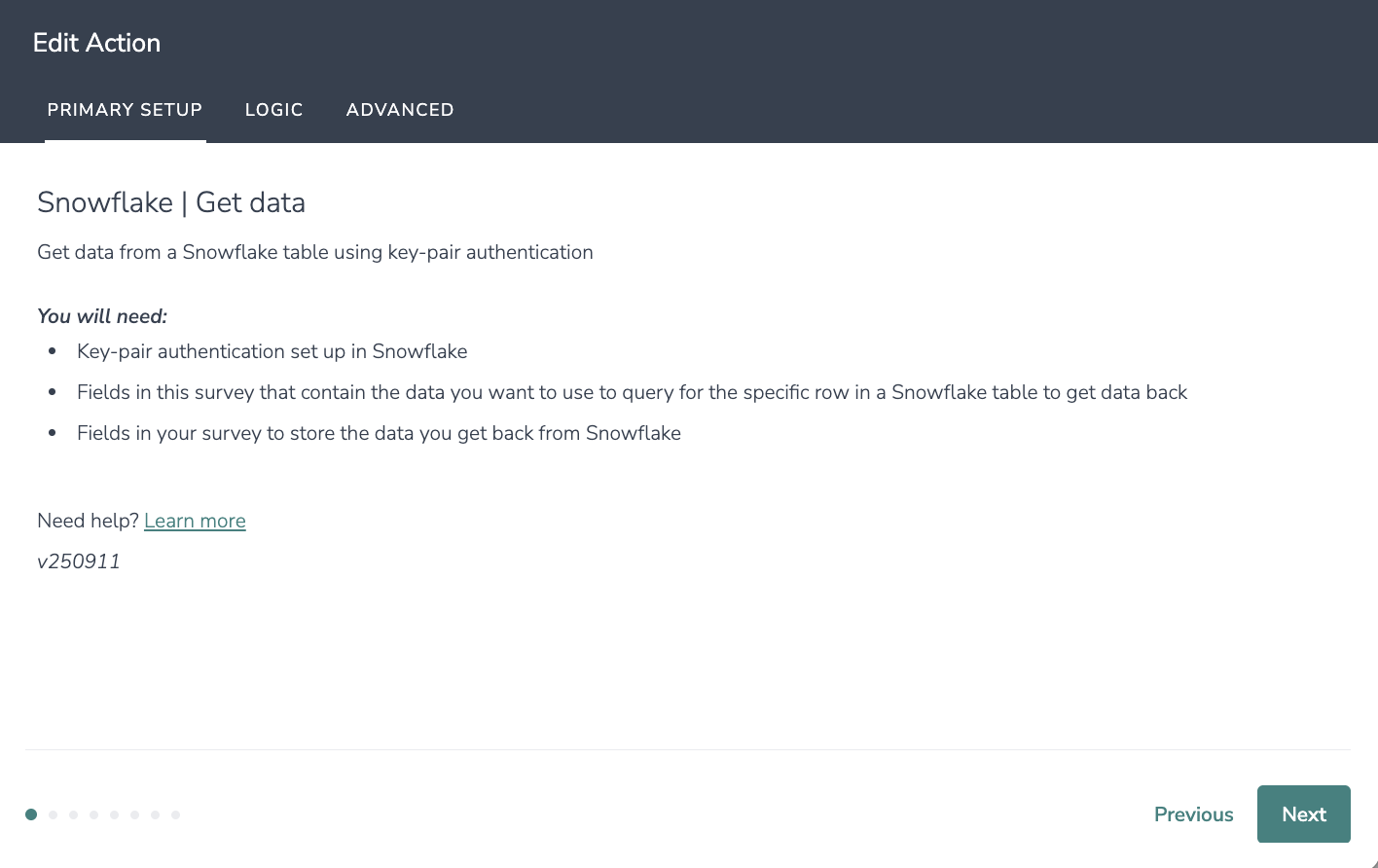Viewport: 1378px width, 868px height.
Task: Switch to the PRIMARY SETUP tab
Action: coord(125,110)
